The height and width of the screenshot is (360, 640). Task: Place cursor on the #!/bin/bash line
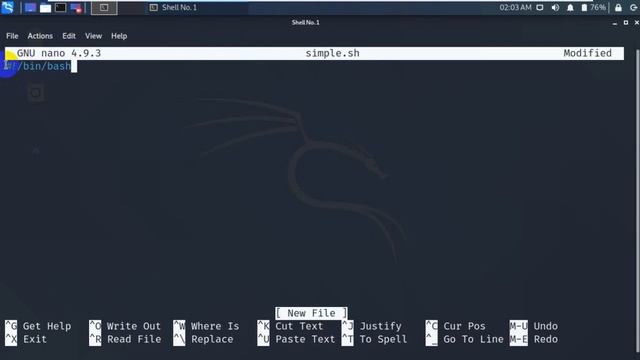(x=38, y=66)
